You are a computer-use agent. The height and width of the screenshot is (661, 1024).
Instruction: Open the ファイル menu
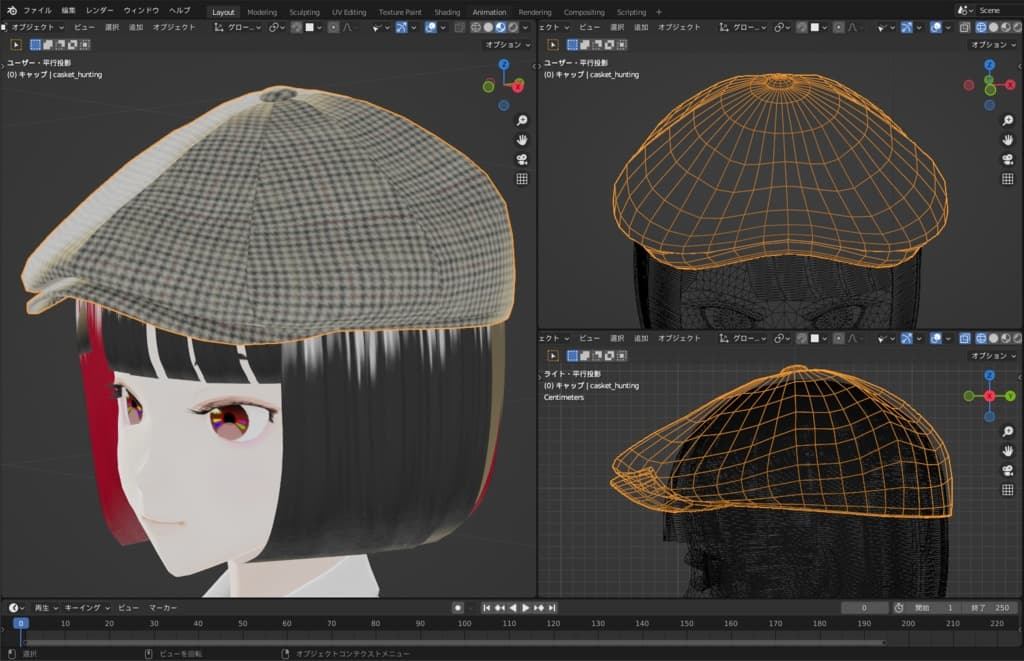[x=37, y=10]
